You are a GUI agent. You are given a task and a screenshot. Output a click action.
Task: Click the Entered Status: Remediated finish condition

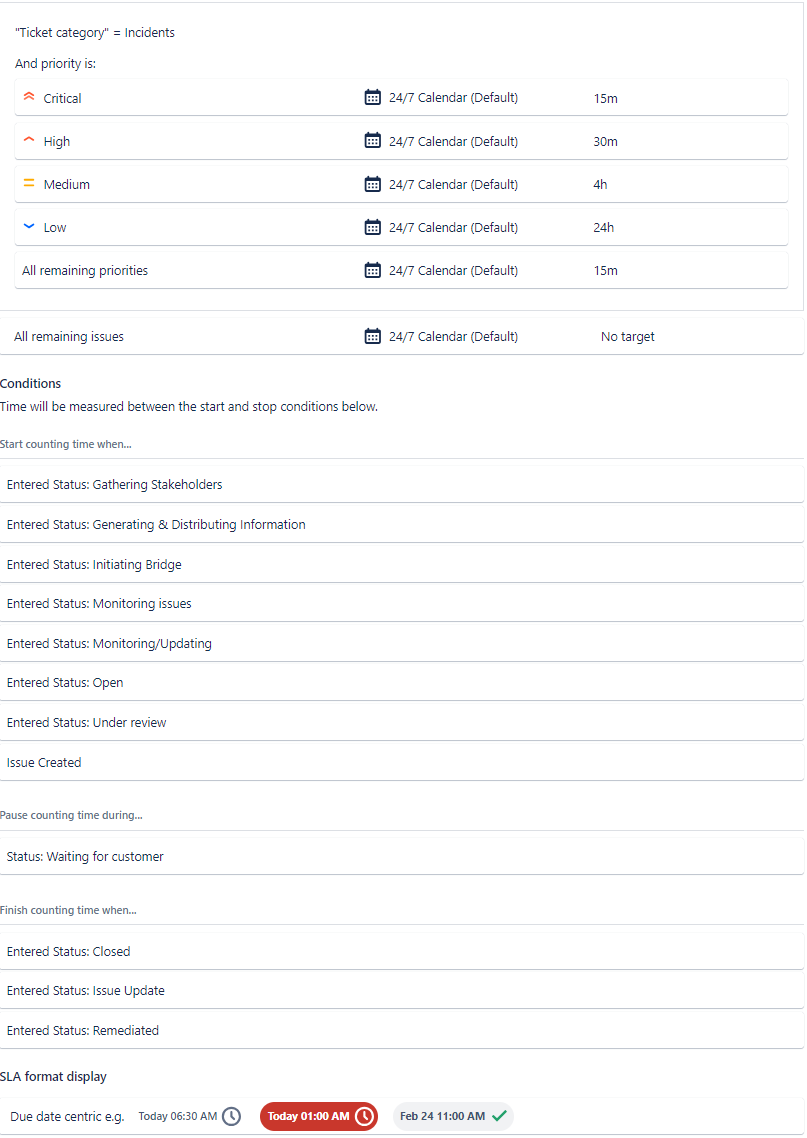coord(402,1031)
